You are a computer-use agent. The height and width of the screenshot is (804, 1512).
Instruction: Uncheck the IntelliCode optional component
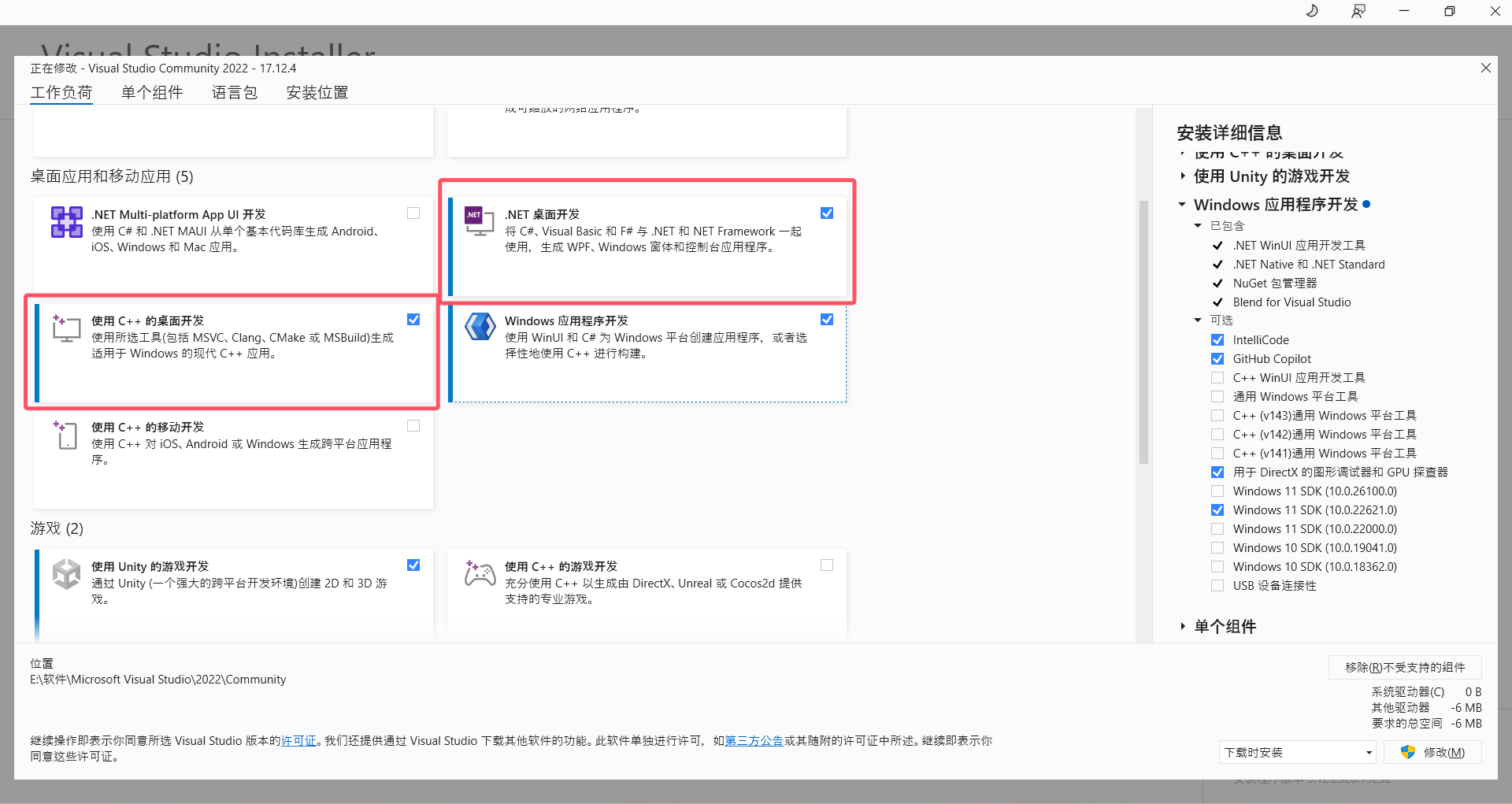click(x=1217, y=340)
